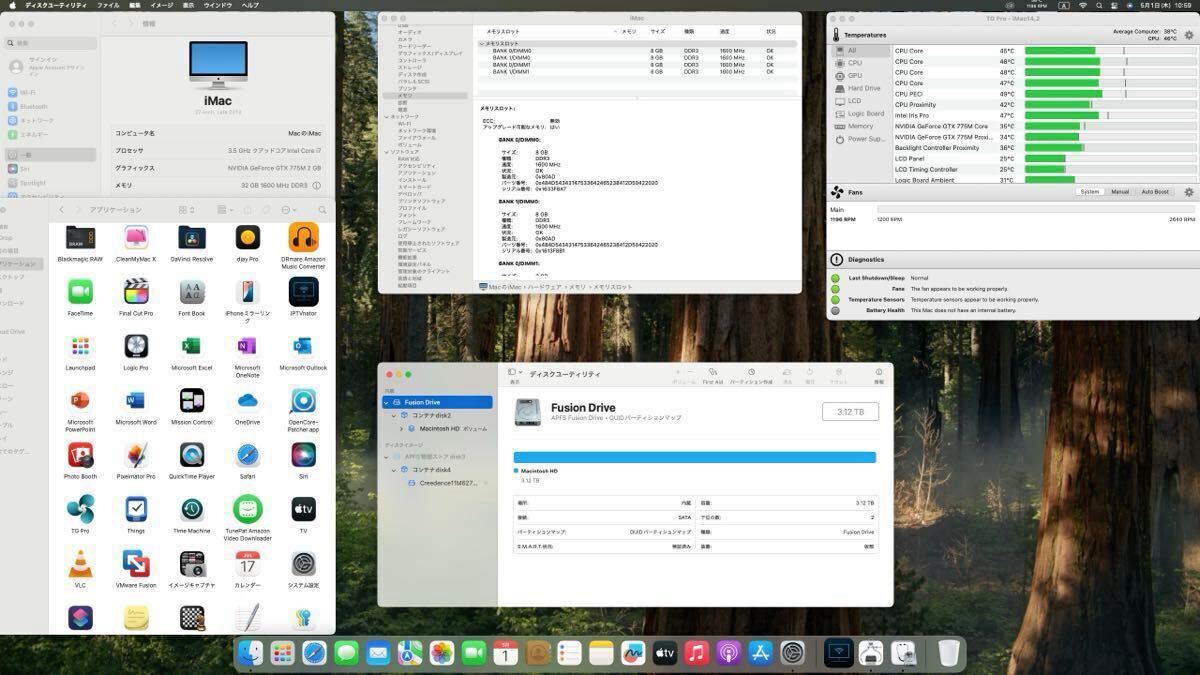Open Microsoft PowerPoint in the Applications window
Viewport: 1200px width, 675px height.
coord(80,401)
